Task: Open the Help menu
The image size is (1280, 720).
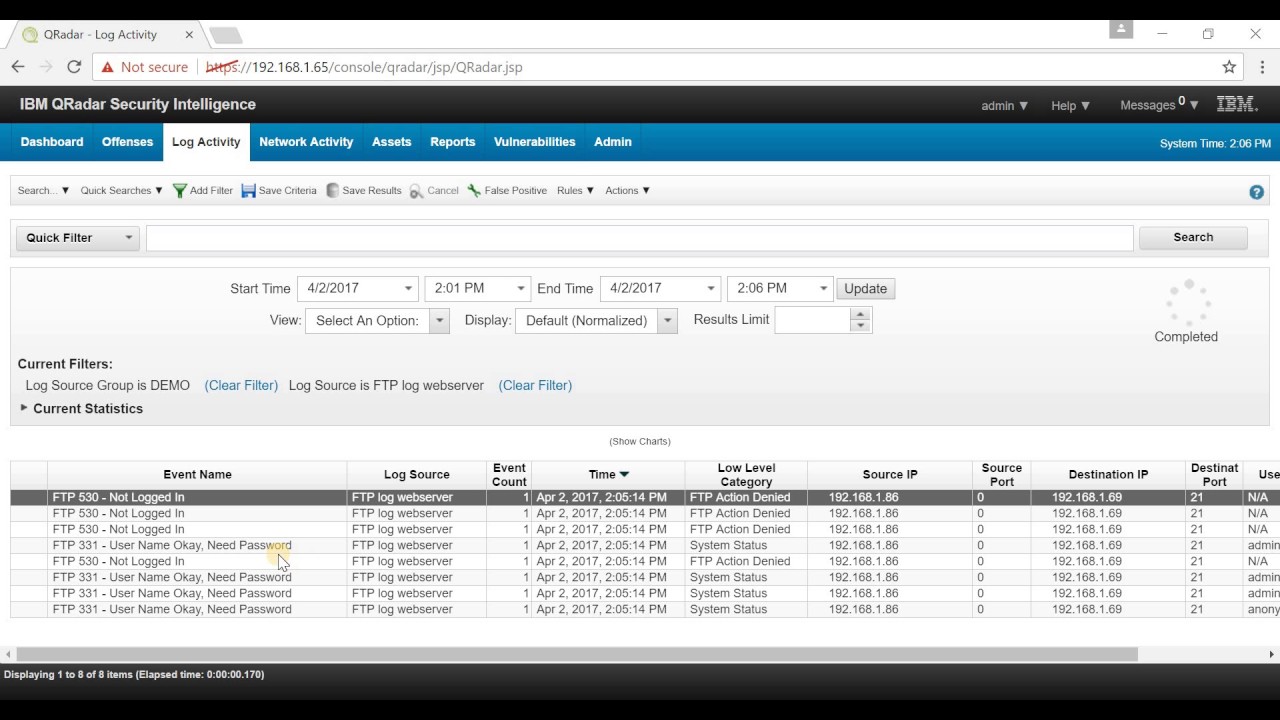Action: pyautogui.click(x=1070, y=105)
